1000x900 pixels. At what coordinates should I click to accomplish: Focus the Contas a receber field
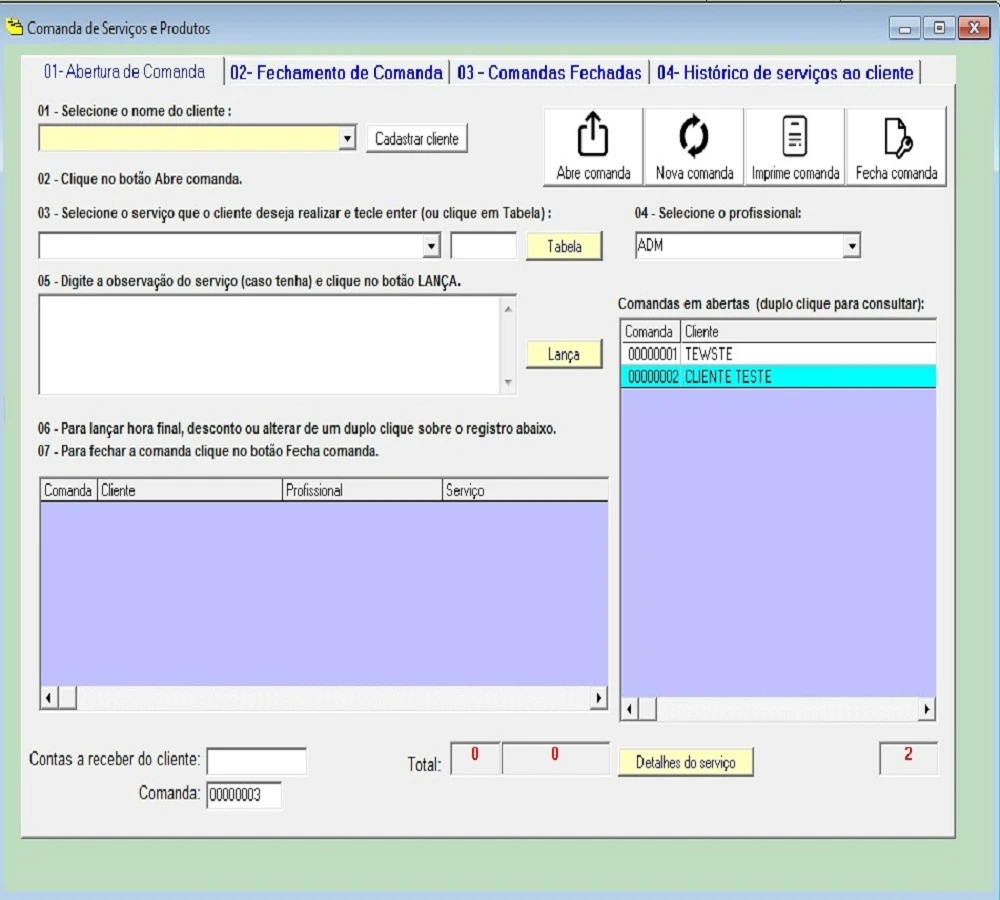tap(256, 761)
